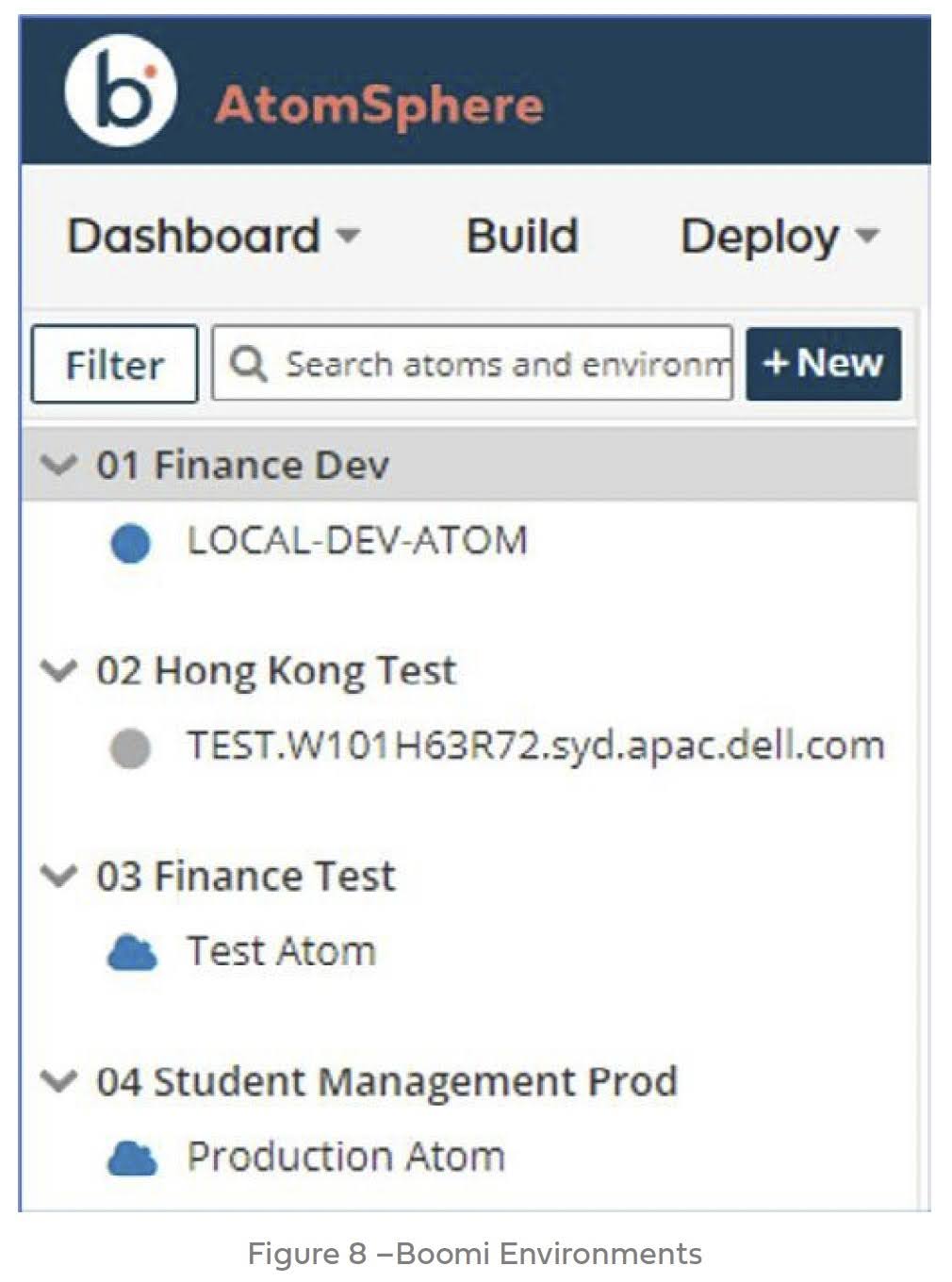Select the LOCAL-DEV-ATOM atom
The height and width of the screenshot is (1282, 952).
click(x=356, y=541)
